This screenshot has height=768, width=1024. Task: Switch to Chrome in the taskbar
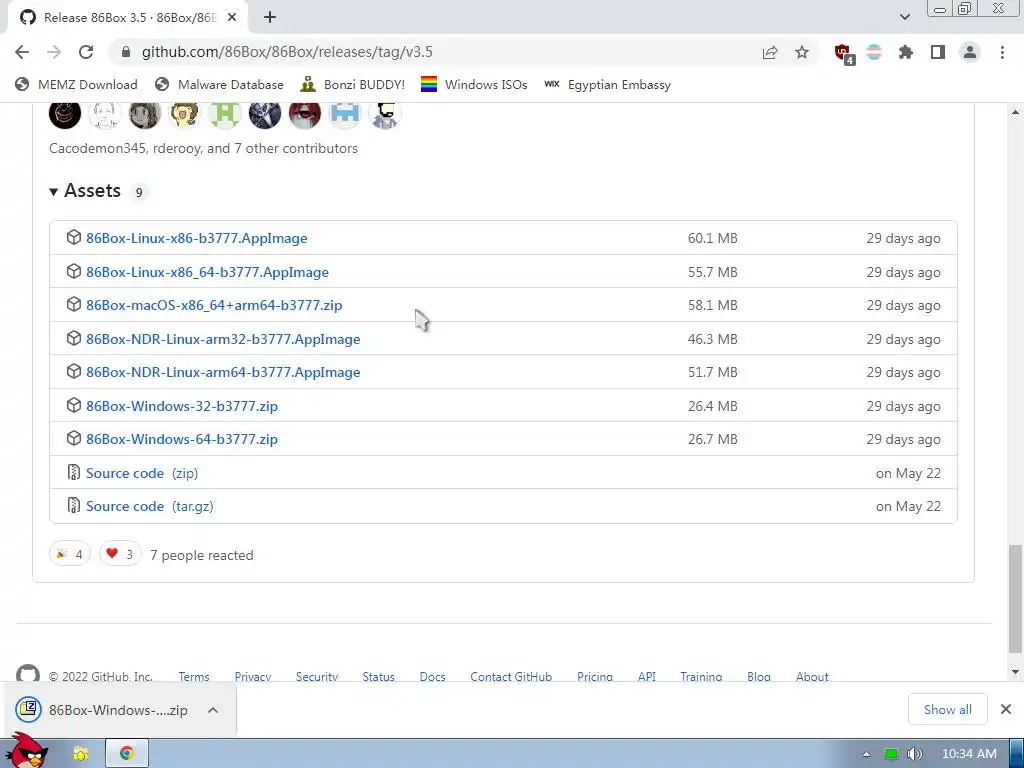tap(127, 754)
